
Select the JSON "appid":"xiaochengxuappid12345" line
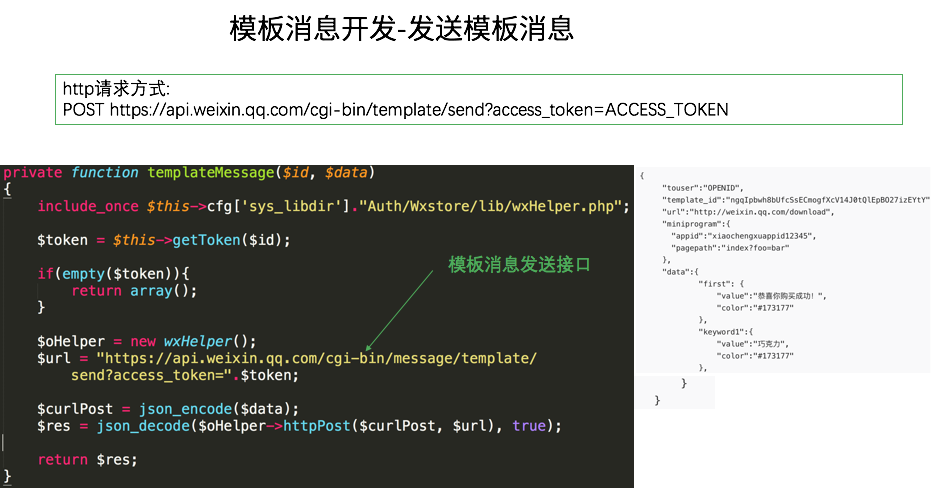pyautogui.click(x=744, y=236)
